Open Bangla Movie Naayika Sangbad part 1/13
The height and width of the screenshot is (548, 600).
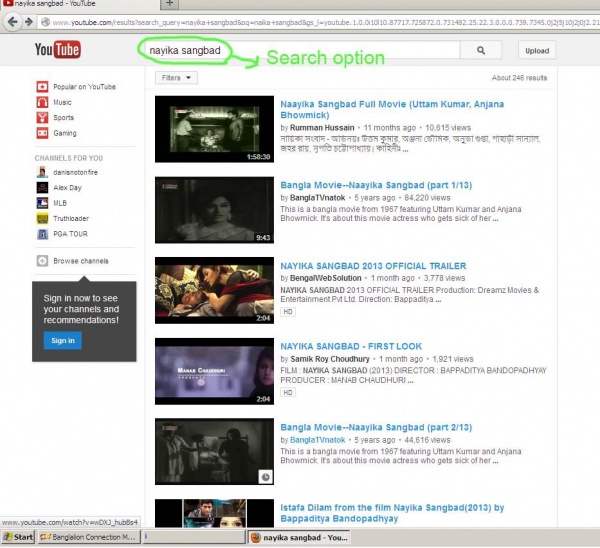pos(376,185)
